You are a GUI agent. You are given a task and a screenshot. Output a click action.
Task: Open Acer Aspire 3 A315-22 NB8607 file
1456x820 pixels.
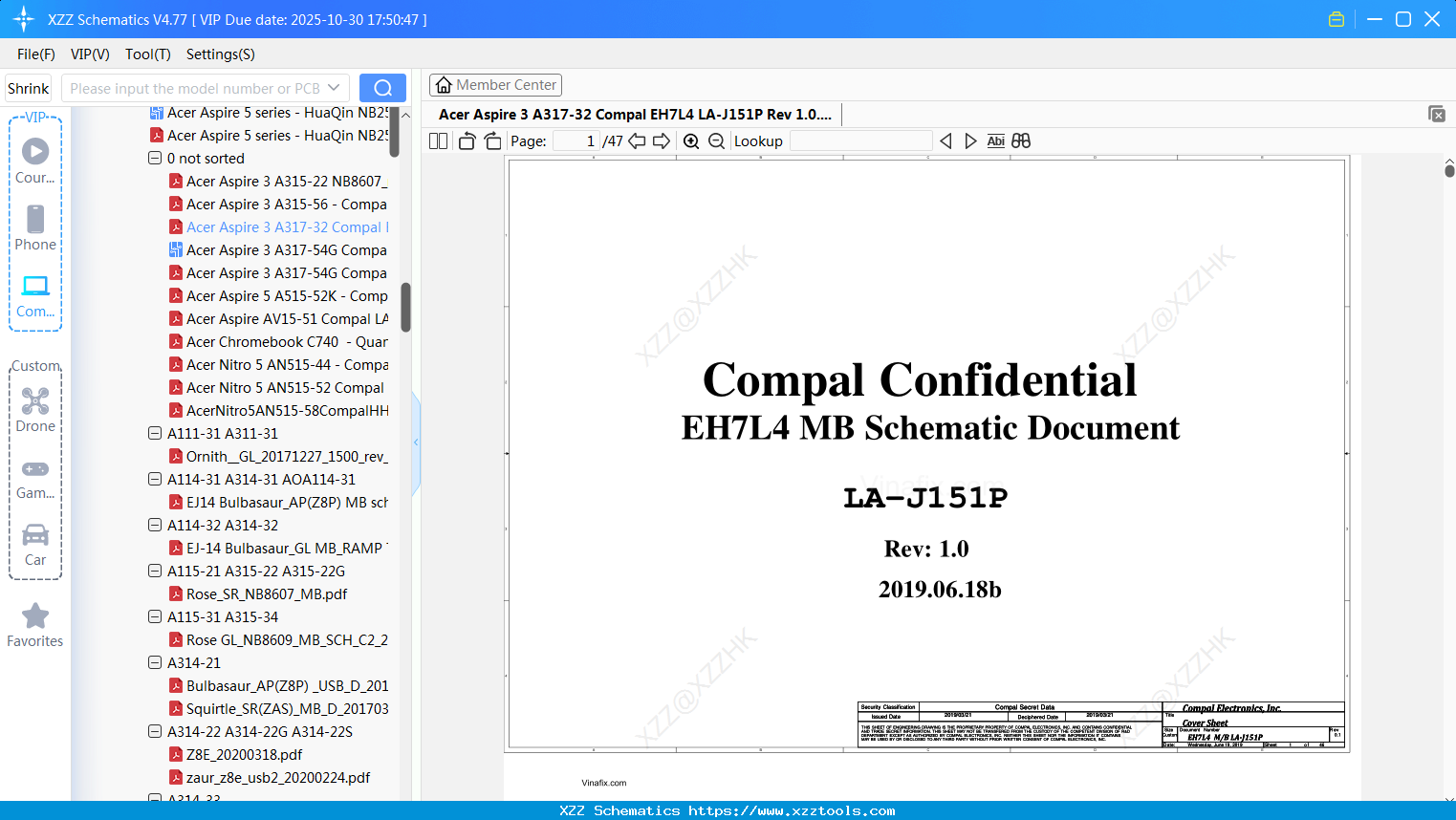tap(278, 181)
